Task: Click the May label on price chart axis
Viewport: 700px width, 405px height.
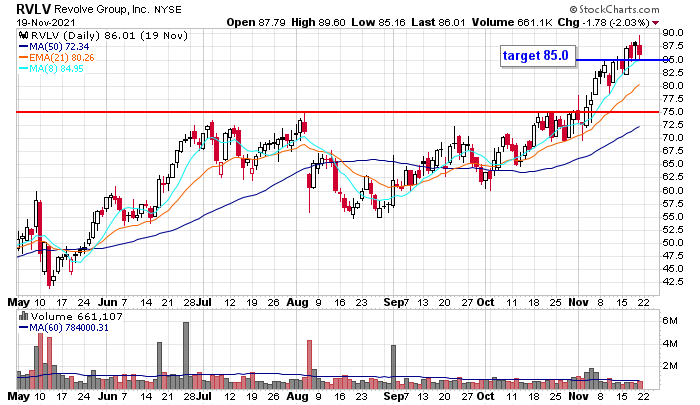Action: coord(19,302)
